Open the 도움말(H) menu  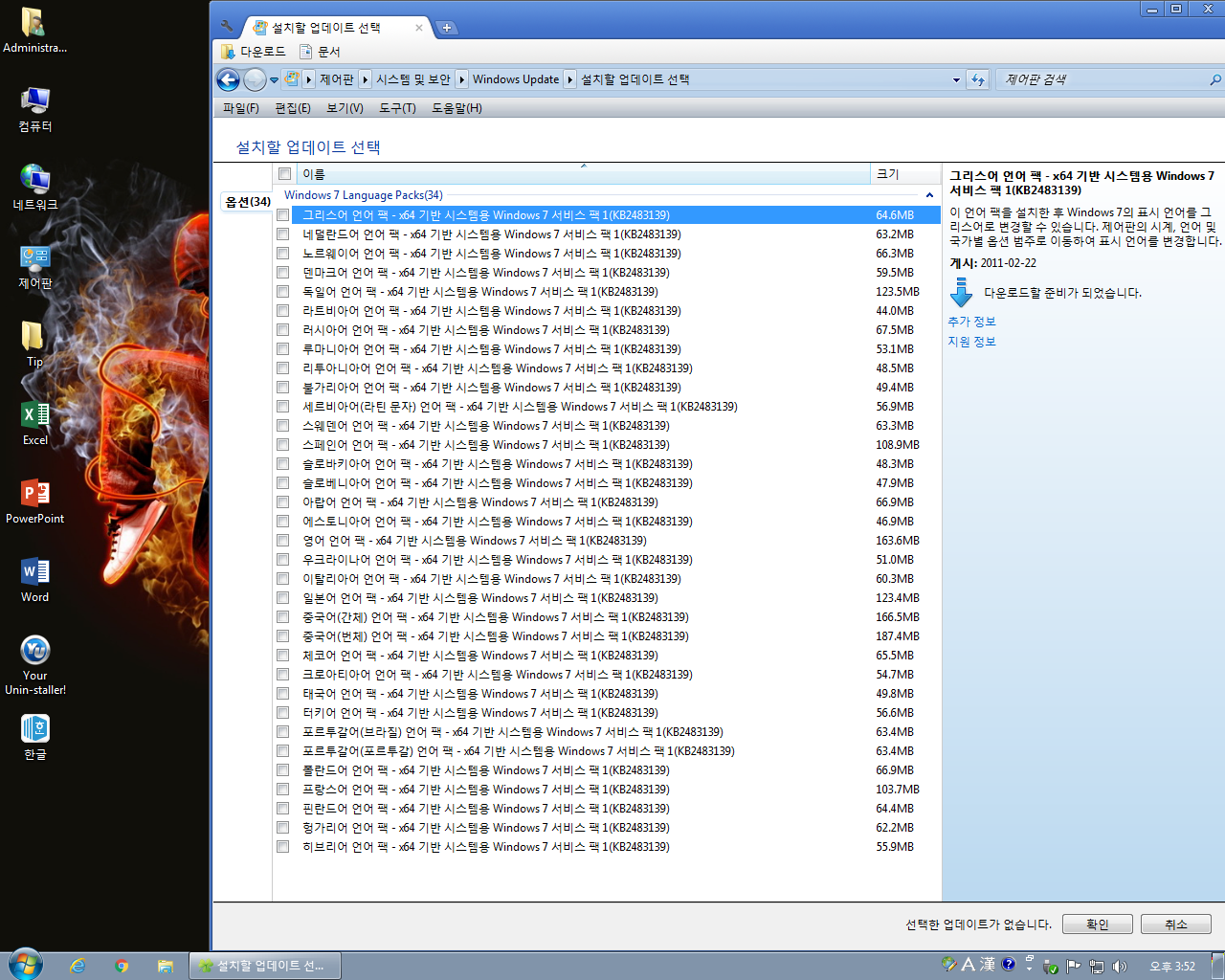(457, 108)
